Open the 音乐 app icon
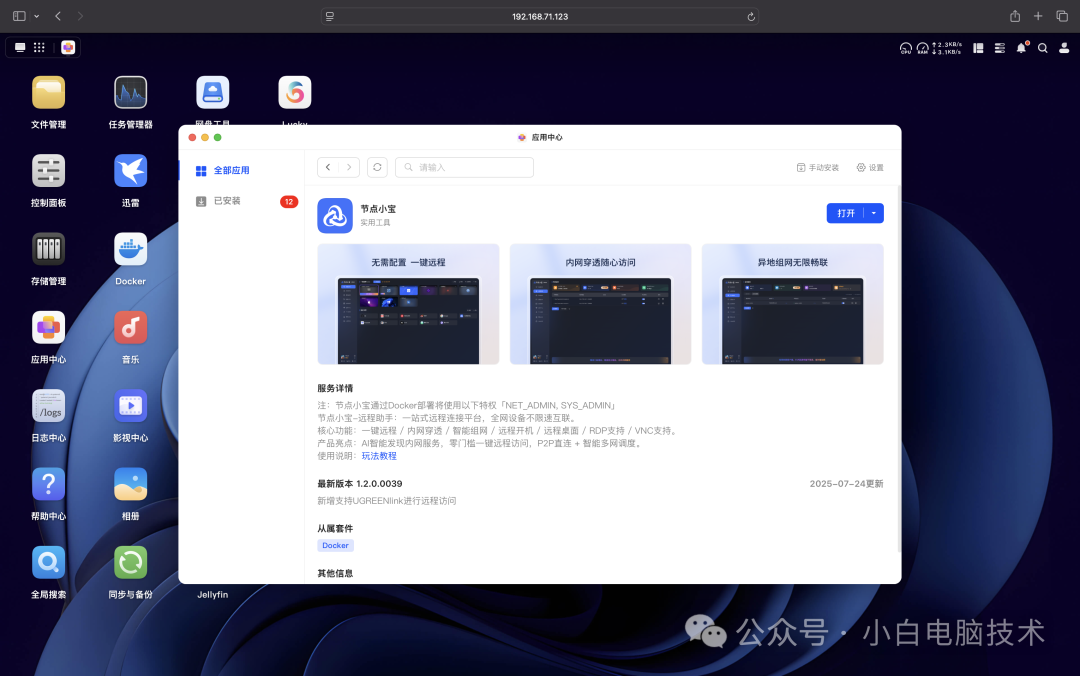 (130, 327)
